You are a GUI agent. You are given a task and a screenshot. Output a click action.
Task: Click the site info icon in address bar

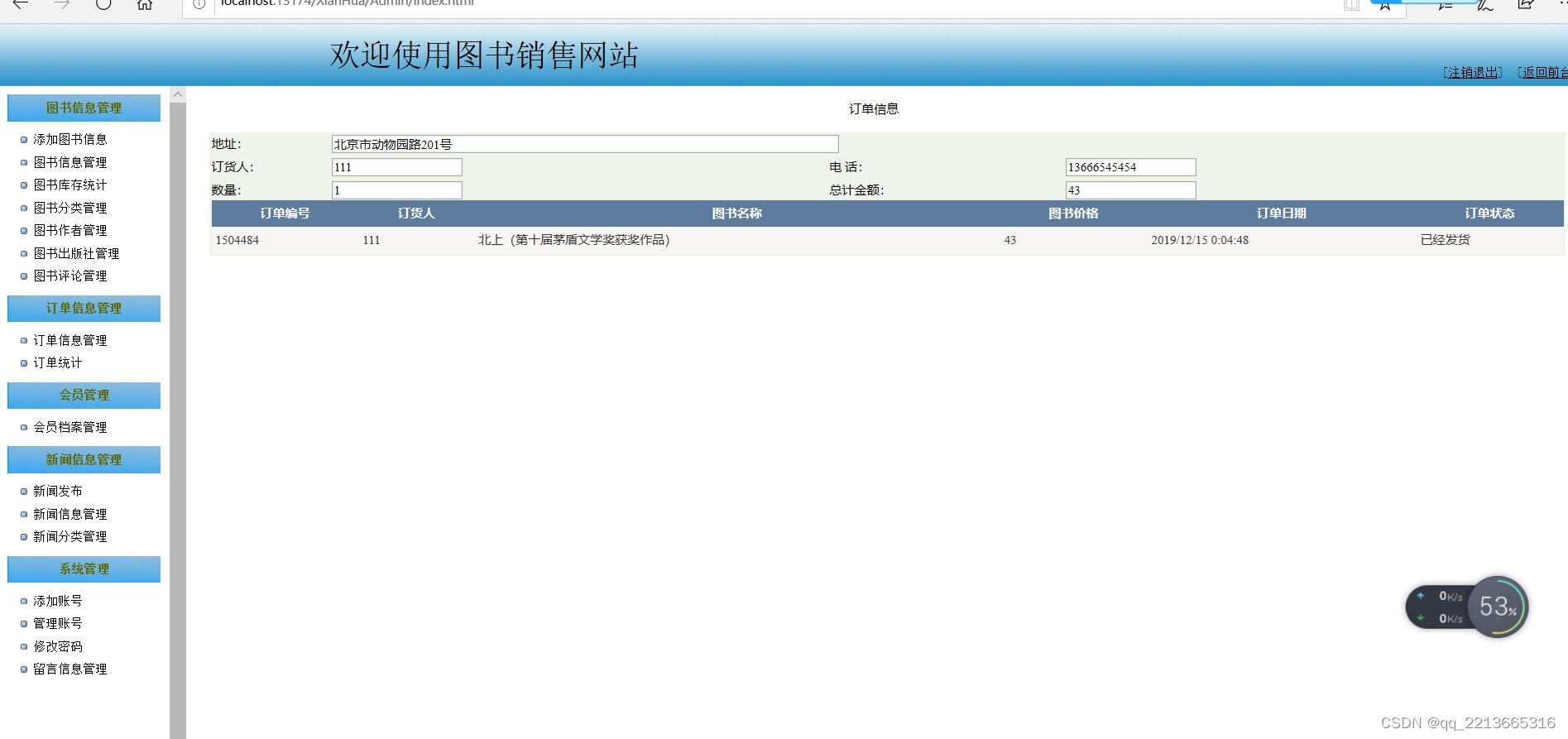199,4
